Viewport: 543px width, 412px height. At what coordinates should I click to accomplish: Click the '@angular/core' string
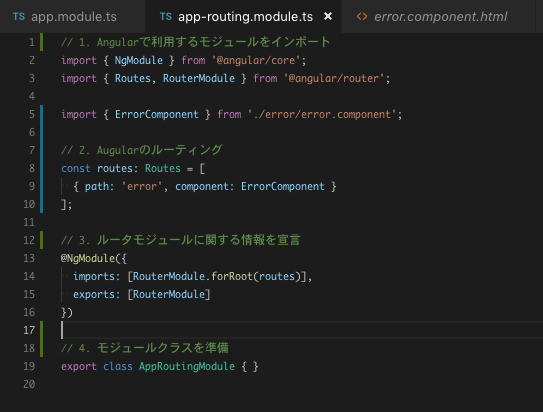(256, 61)
